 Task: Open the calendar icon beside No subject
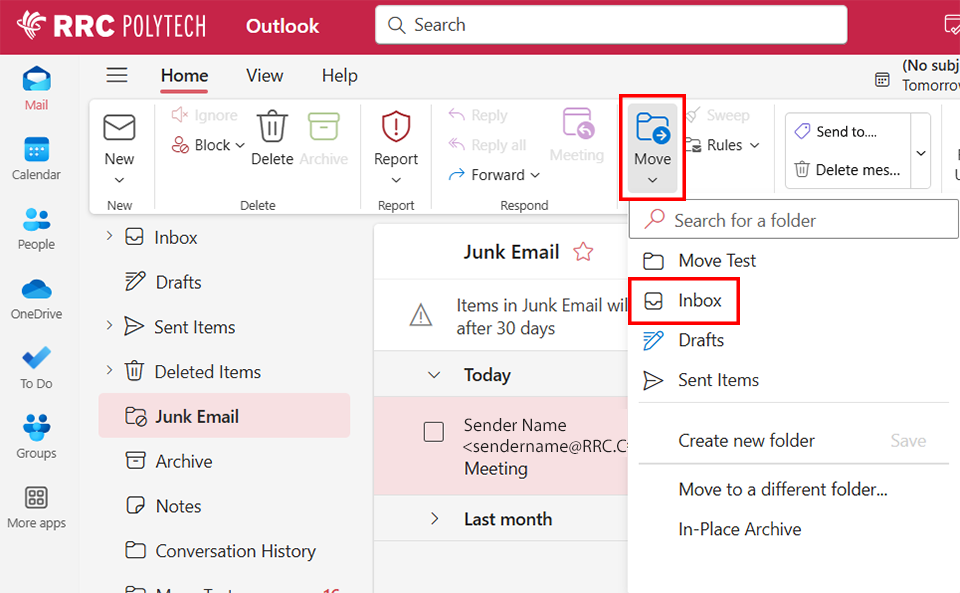coord(882,79)
